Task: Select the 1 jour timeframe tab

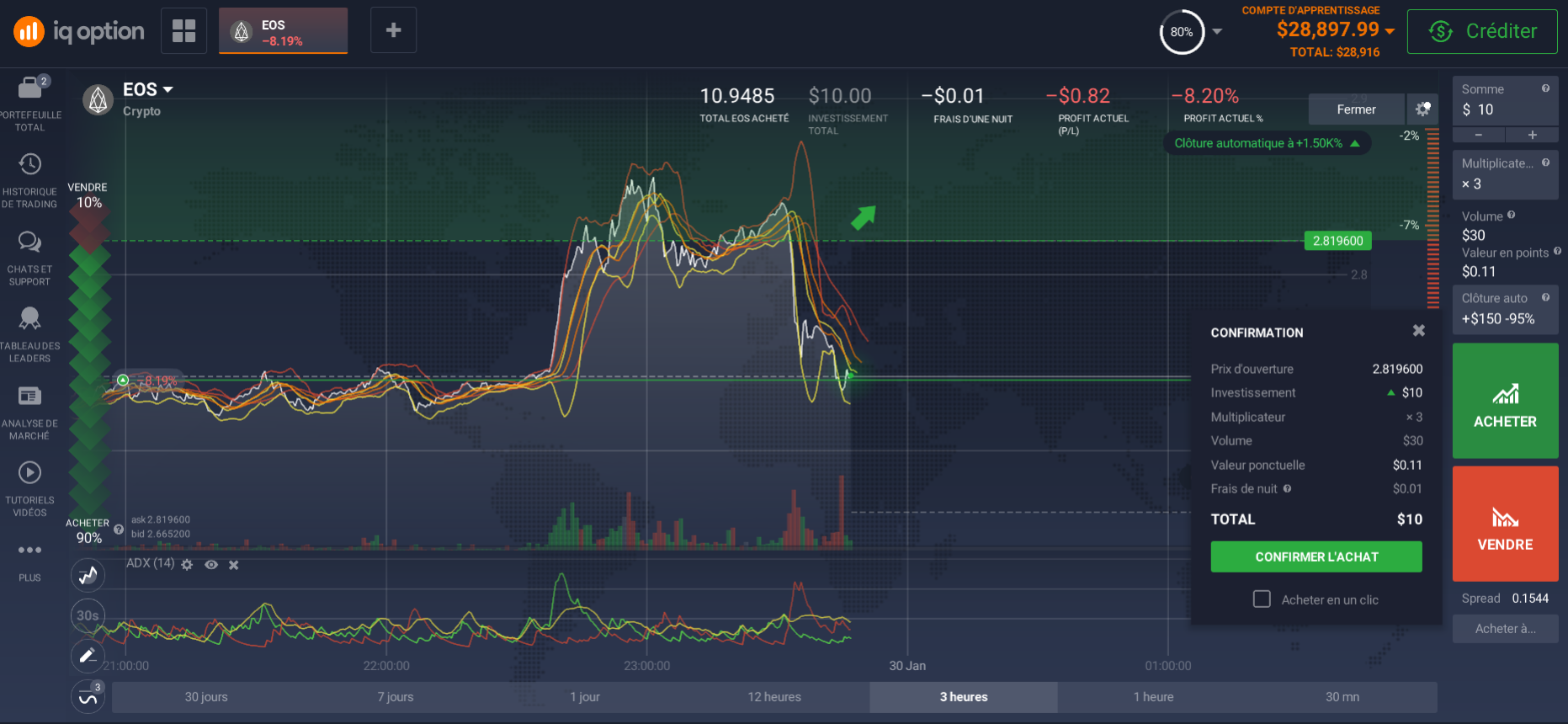Action: [585, 697]
